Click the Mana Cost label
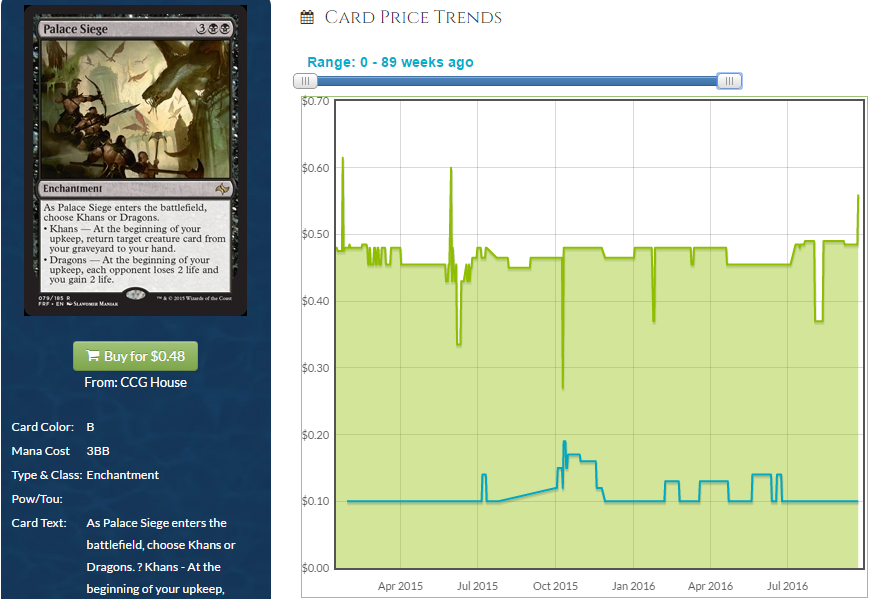Image resolution: width=869 pixels, height=599 pixels. click(x=40, y=451)
